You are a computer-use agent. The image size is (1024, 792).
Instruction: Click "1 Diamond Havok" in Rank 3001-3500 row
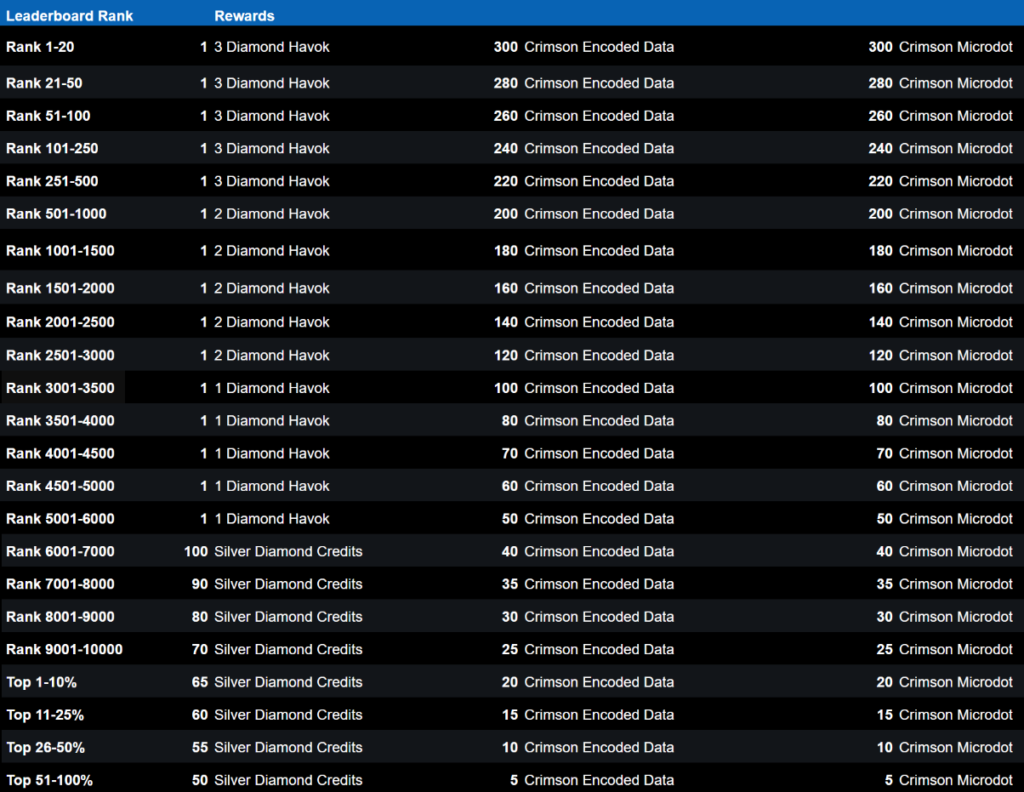[272, 388]
